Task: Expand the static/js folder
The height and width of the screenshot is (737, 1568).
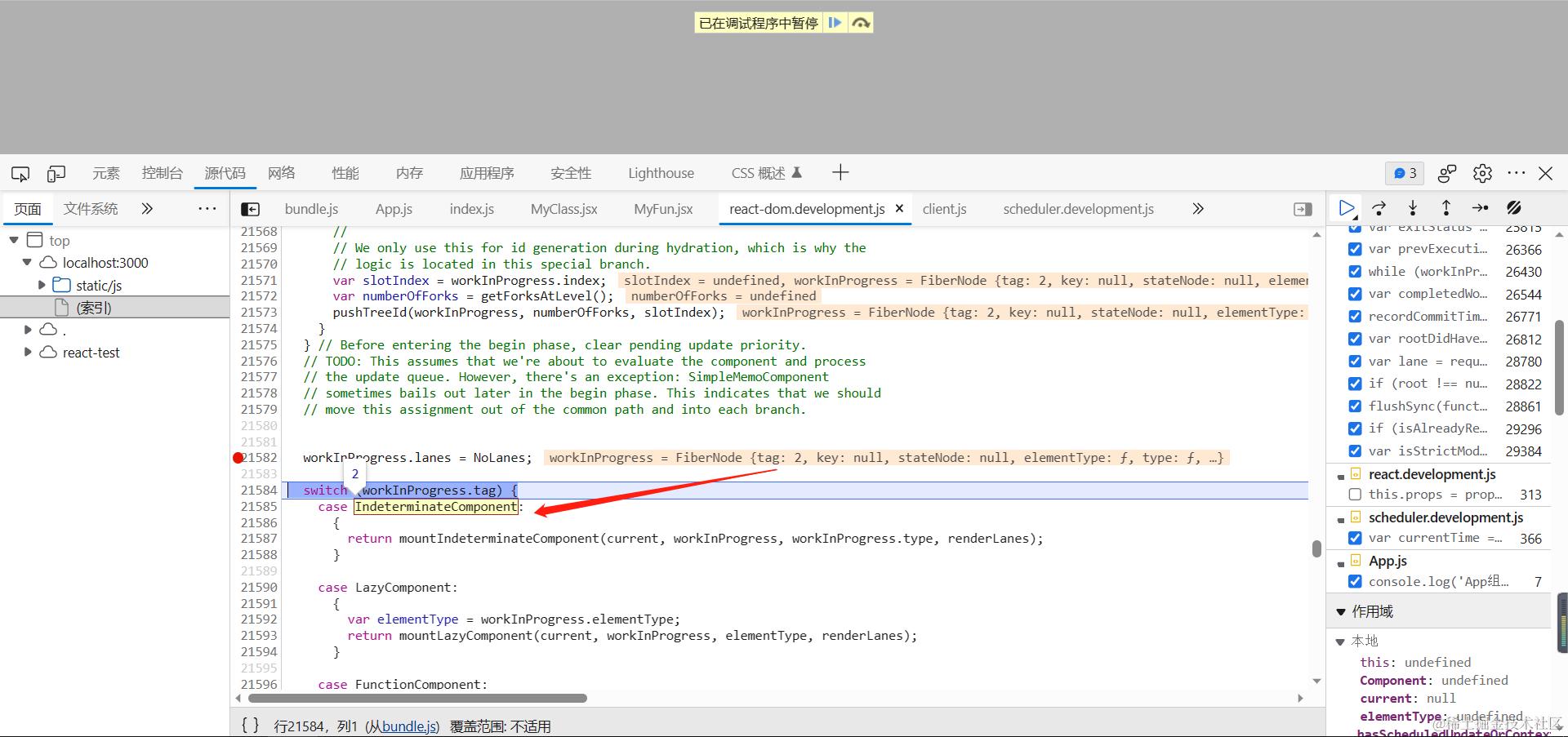Action: [x=42, y=285]
